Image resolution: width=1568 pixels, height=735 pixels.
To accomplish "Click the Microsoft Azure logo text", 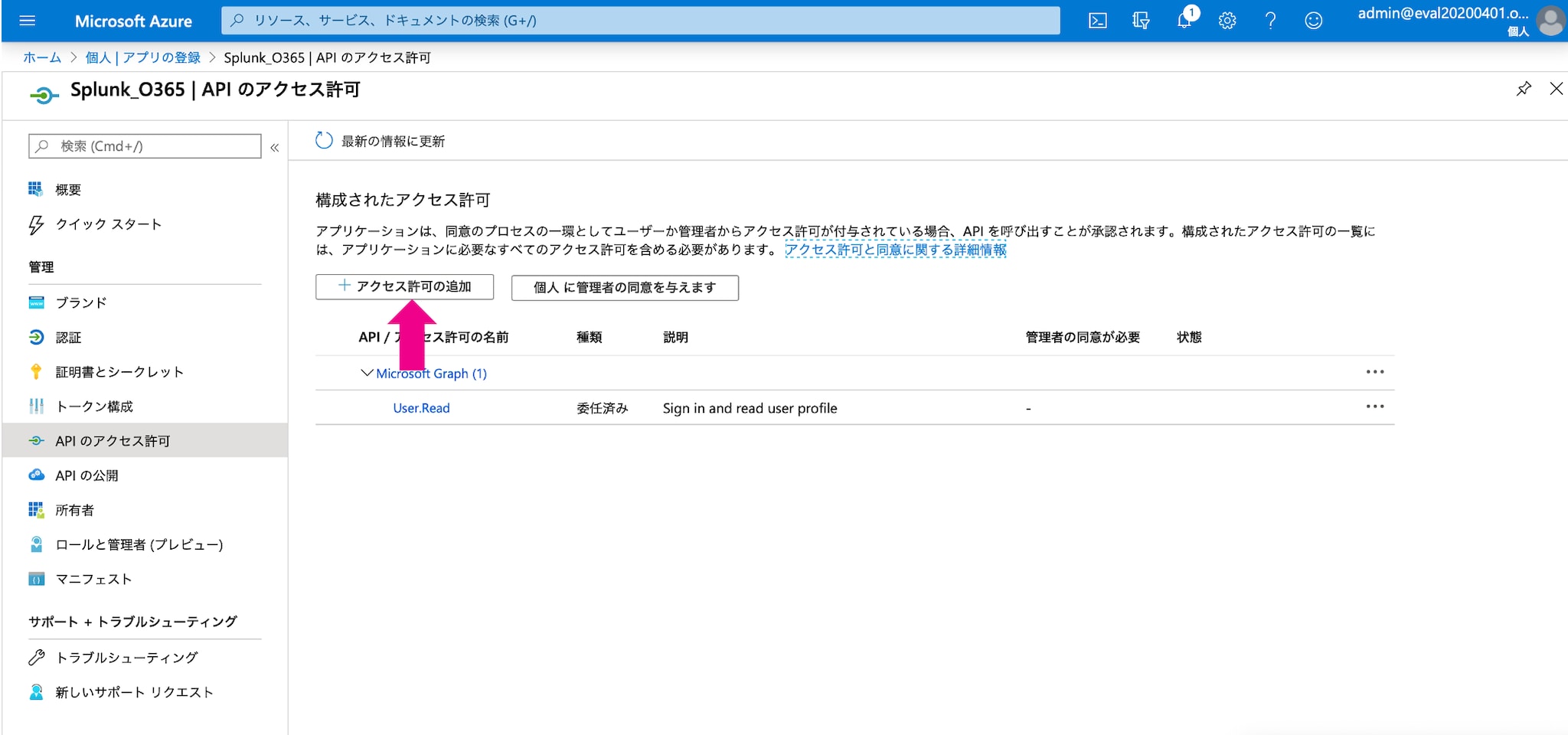I will pos(133,21).
